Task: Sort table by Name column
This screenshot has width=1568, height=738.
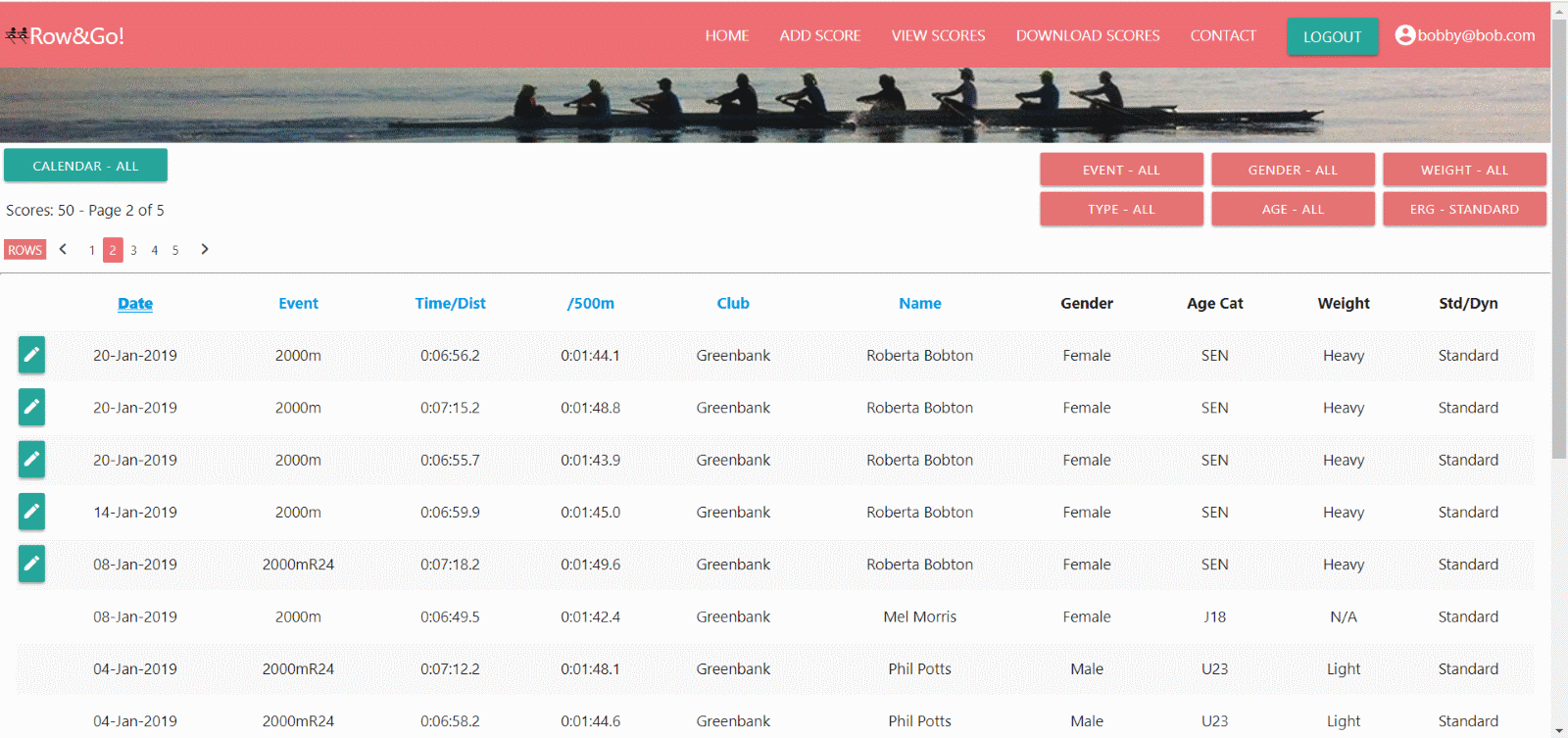Action: [x=920, y=304]
